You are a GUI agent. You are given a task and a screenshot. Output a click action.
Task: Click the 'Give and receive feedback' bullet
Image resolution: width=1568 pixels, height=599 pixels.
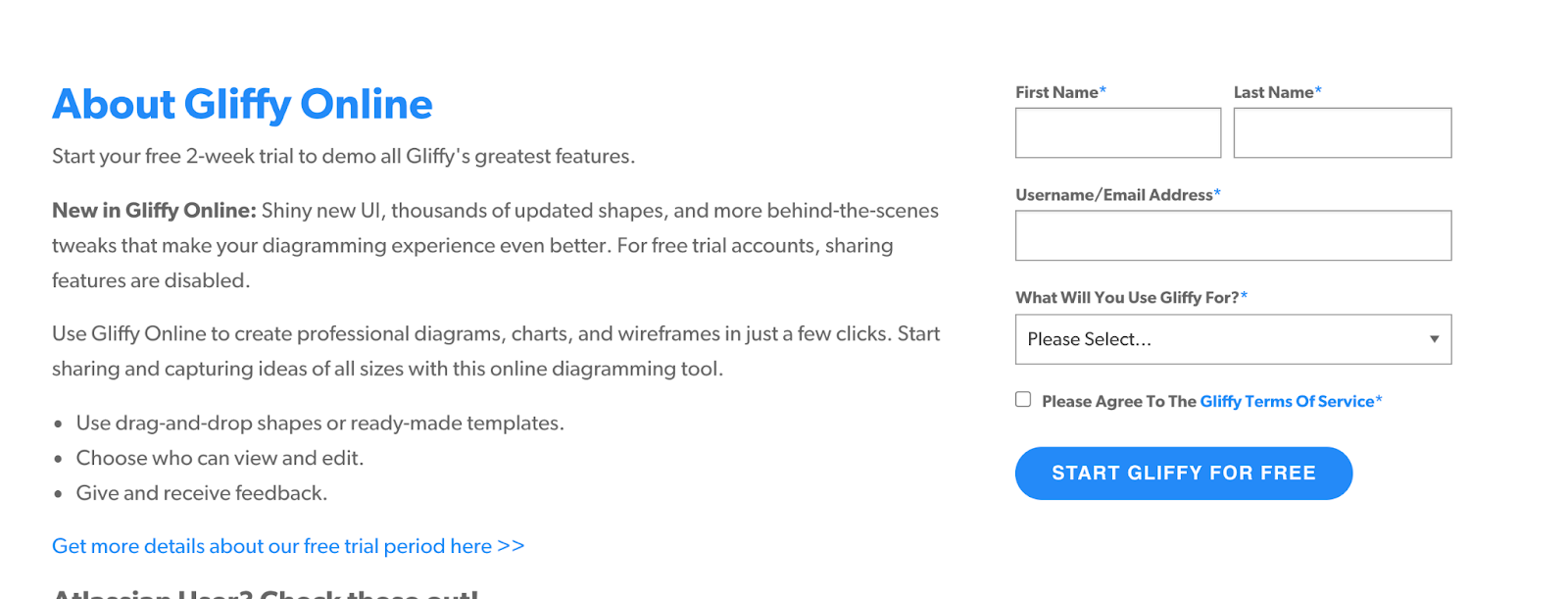(x=202, y=493)
